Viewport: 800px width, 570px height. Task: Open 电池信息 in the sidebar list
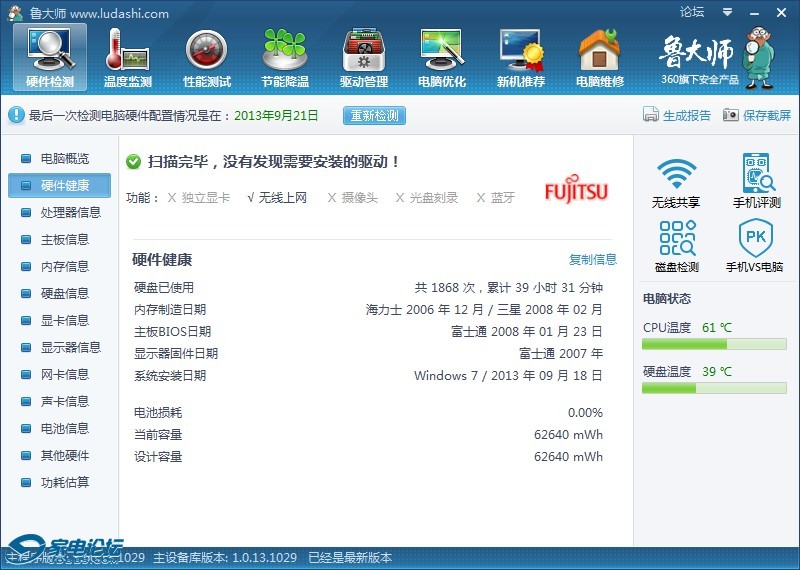(x=64, y=428)
